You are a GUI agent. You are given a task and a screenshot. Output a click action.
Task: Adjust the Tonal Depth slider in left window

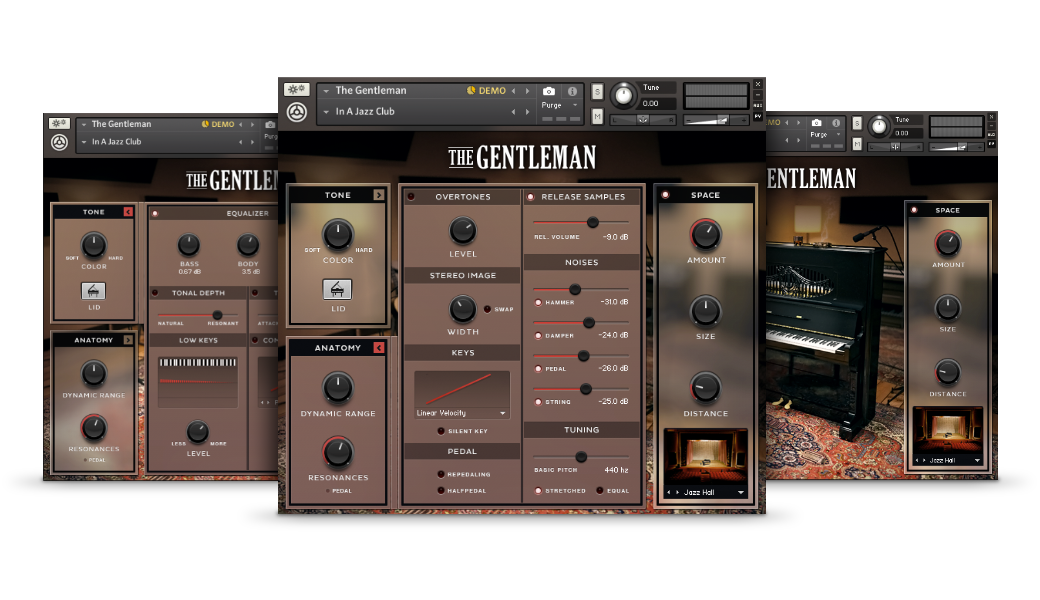click(x=198, y=316)
